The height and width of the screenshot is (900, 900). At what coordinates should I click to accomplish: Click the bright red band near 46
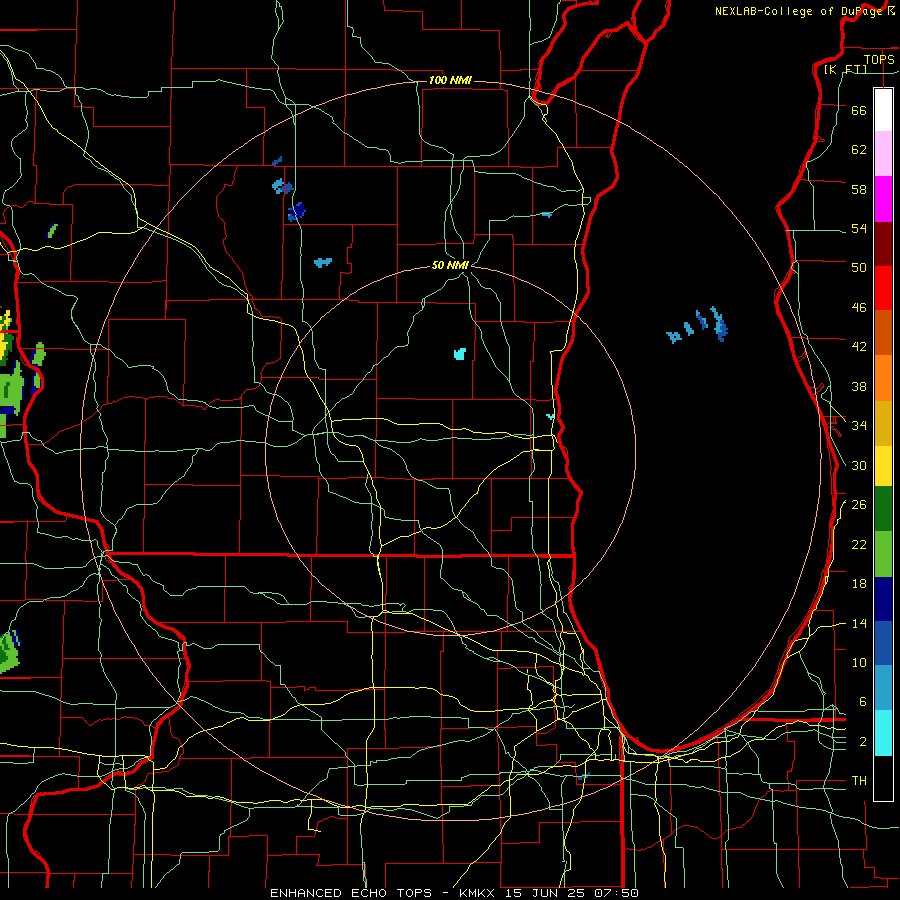pos(883,288)
